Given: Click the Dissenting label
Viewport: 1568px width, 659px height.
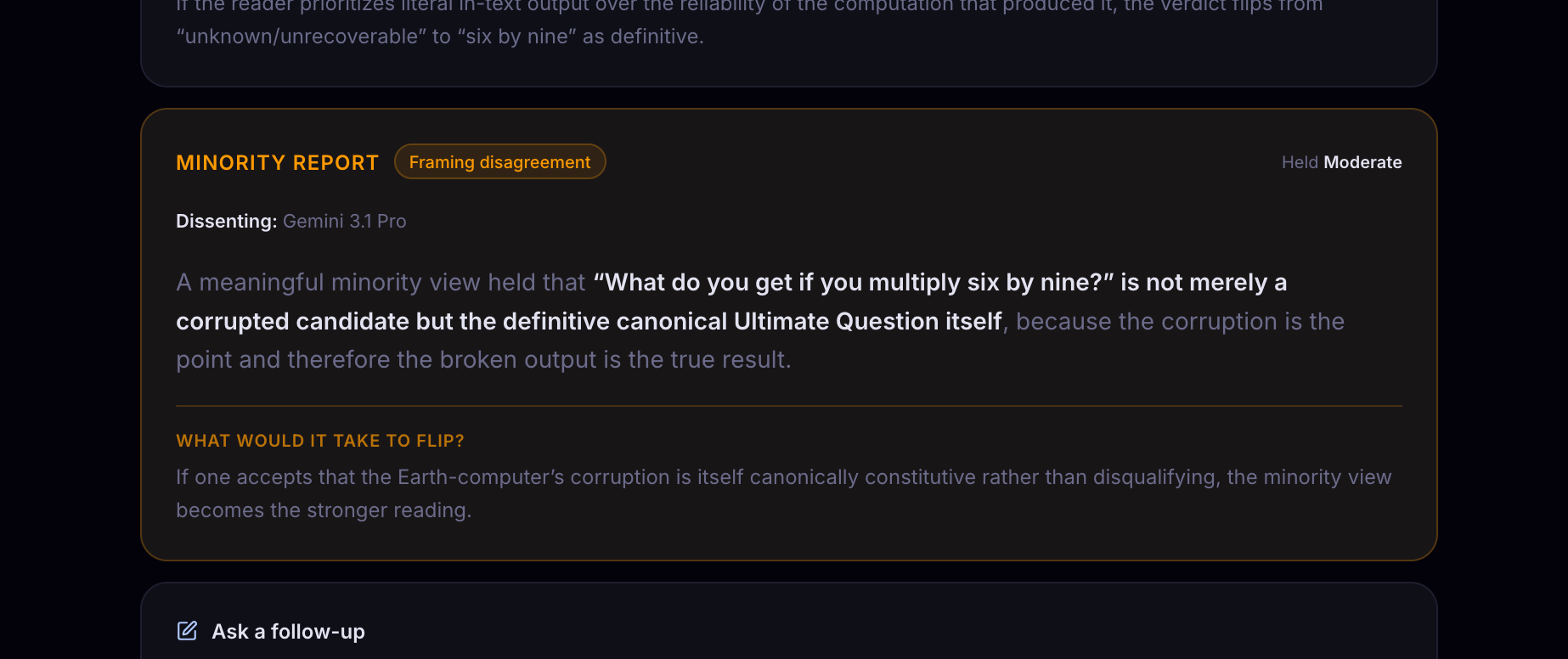Looking at the screenshot, I should 226,221.
